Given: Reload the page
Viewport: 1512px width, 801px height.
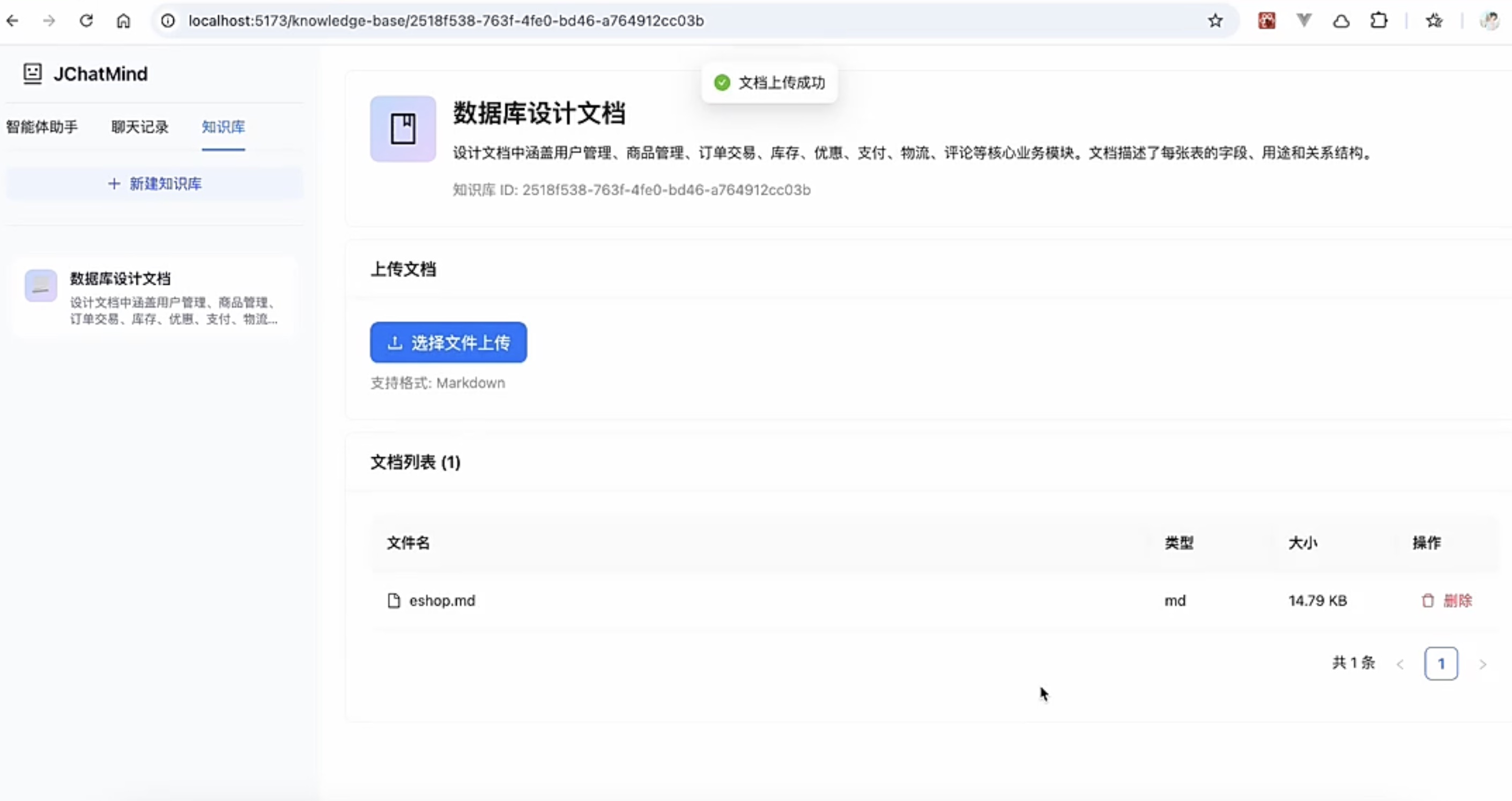Looking at the screenshot, I should (86, 21).
